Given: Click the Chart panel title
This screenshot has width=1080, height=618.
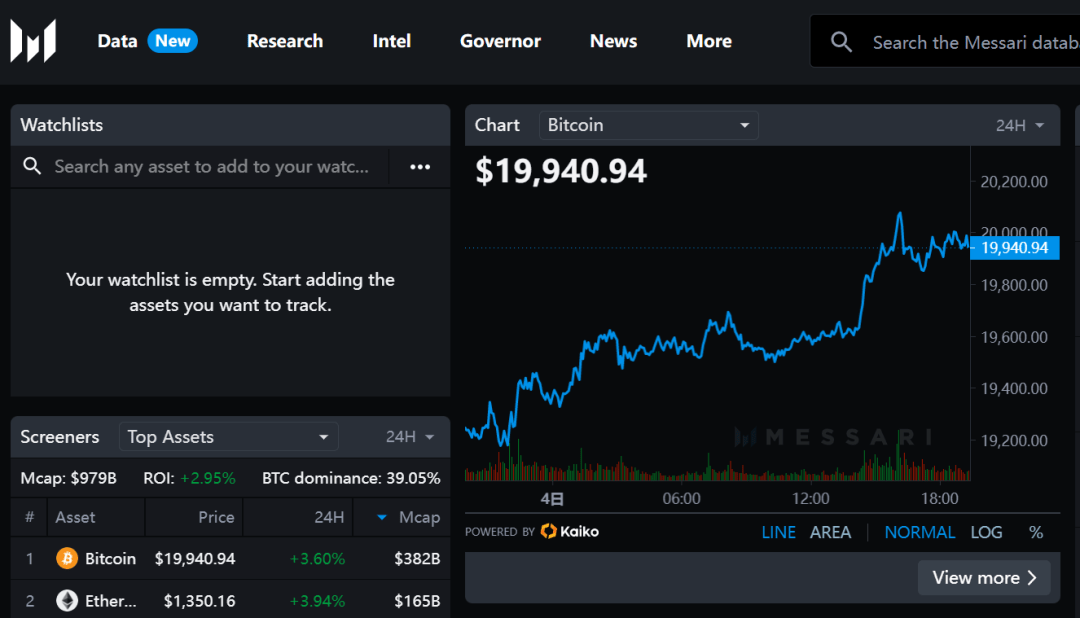Looking at the screenshot, I should pos(497,125).
